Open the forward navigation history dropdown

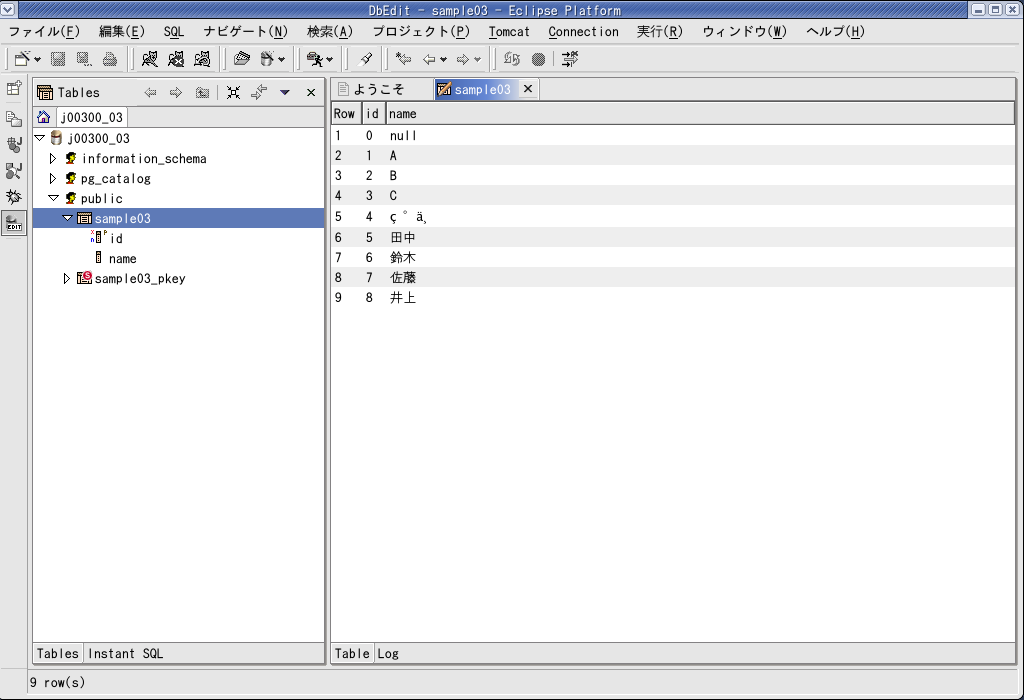pos(477,60)
